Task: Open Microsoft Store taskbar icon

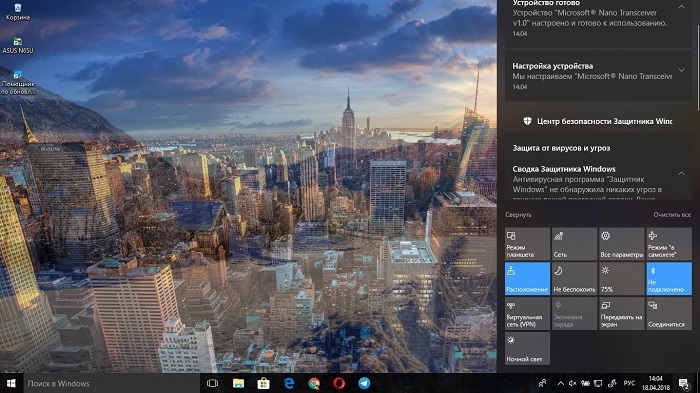Action: click(x=263, y=383)
